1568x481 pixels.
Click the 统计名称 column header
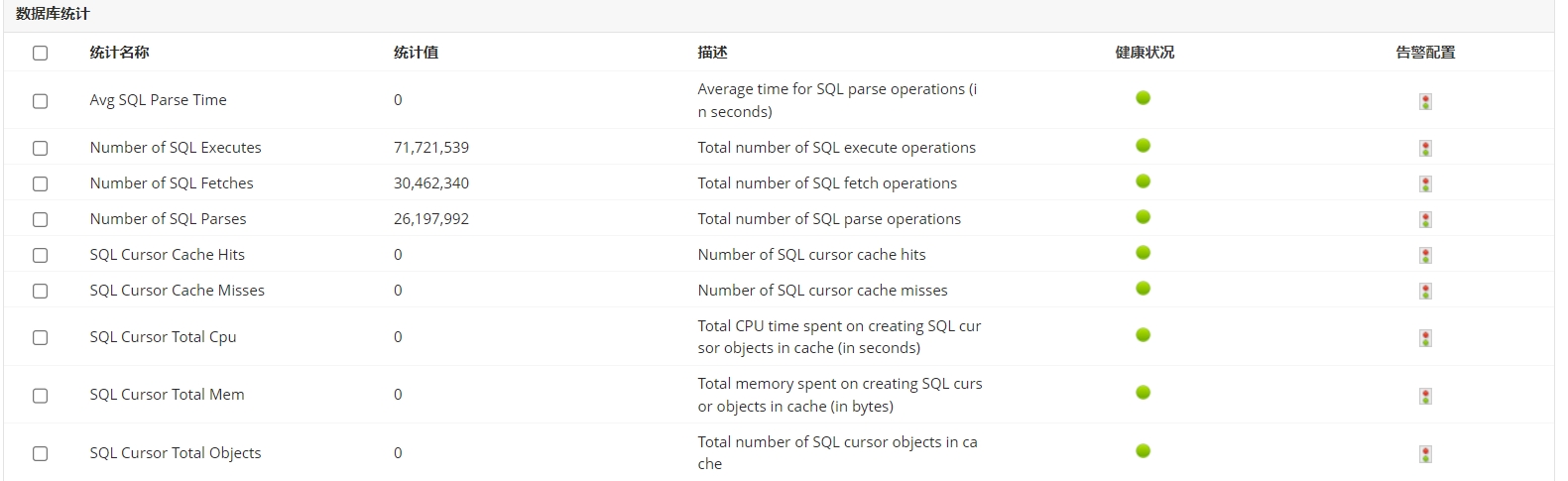(x=119, y=53)
